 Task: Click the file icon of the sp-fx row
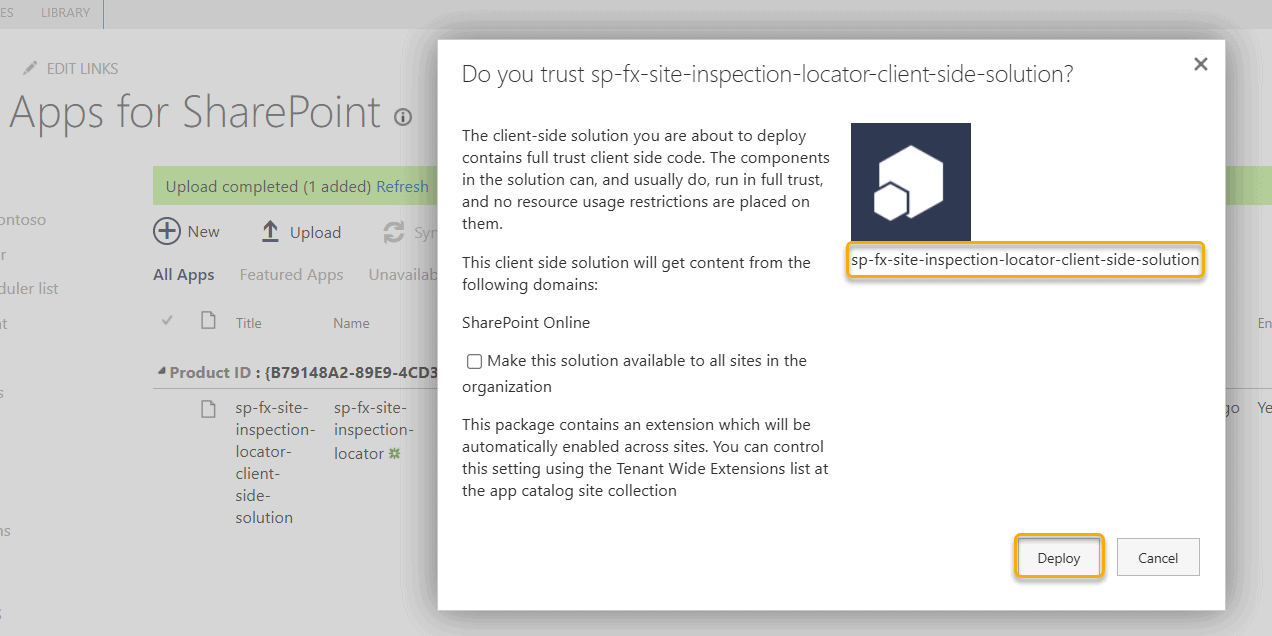coord(208,409)
